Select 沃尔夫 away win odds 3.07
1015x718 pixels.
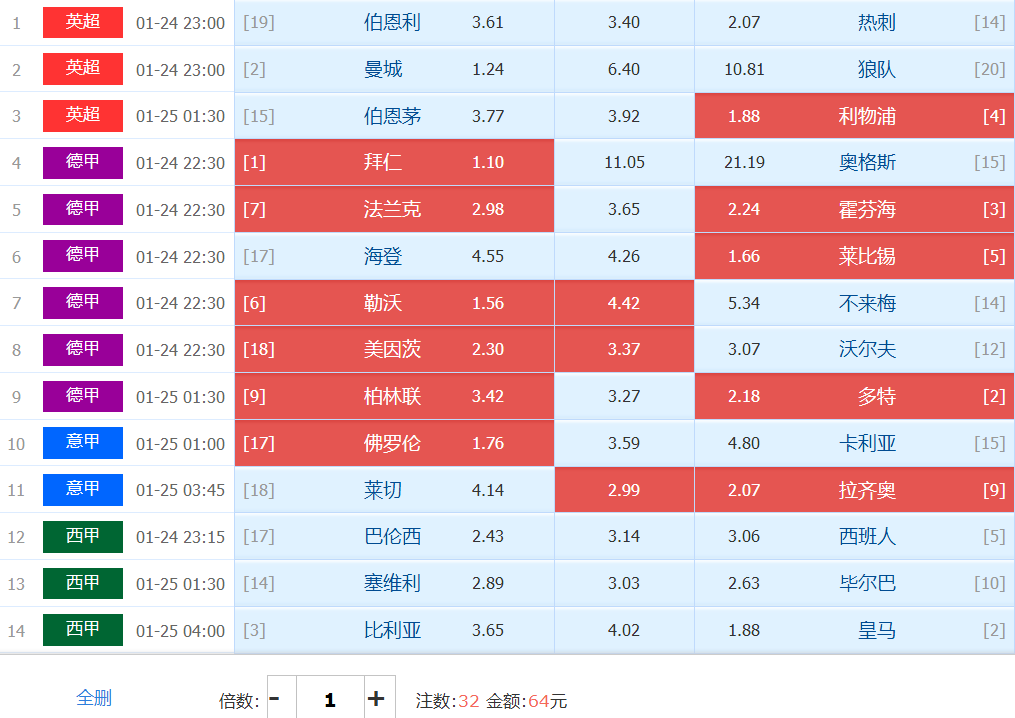point(854,350)
